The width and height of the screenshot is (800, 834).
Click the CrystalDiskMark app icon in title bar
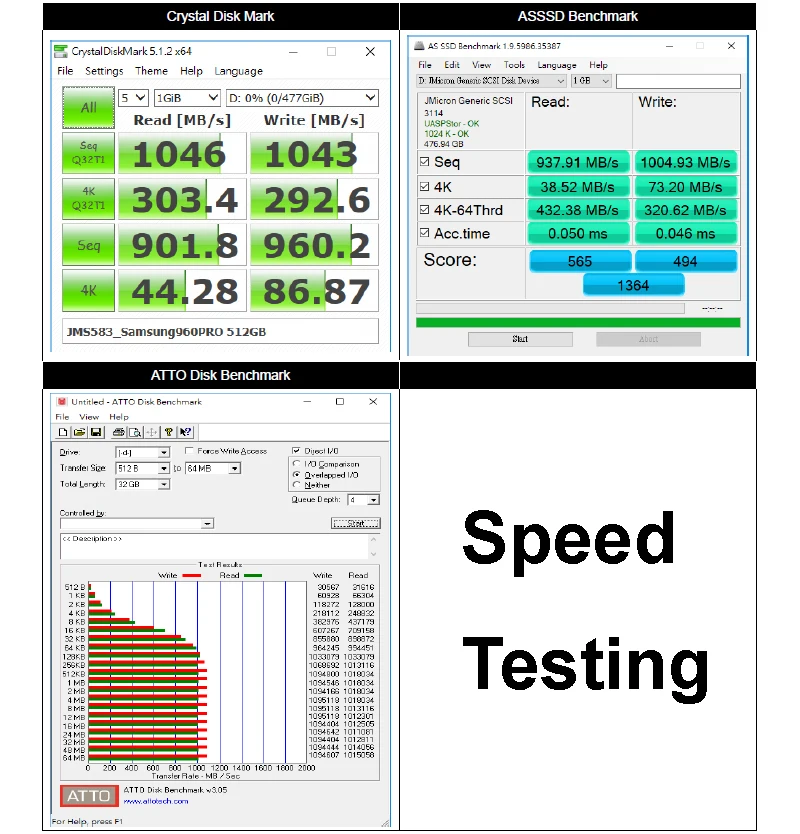click(x=61, y=51)
